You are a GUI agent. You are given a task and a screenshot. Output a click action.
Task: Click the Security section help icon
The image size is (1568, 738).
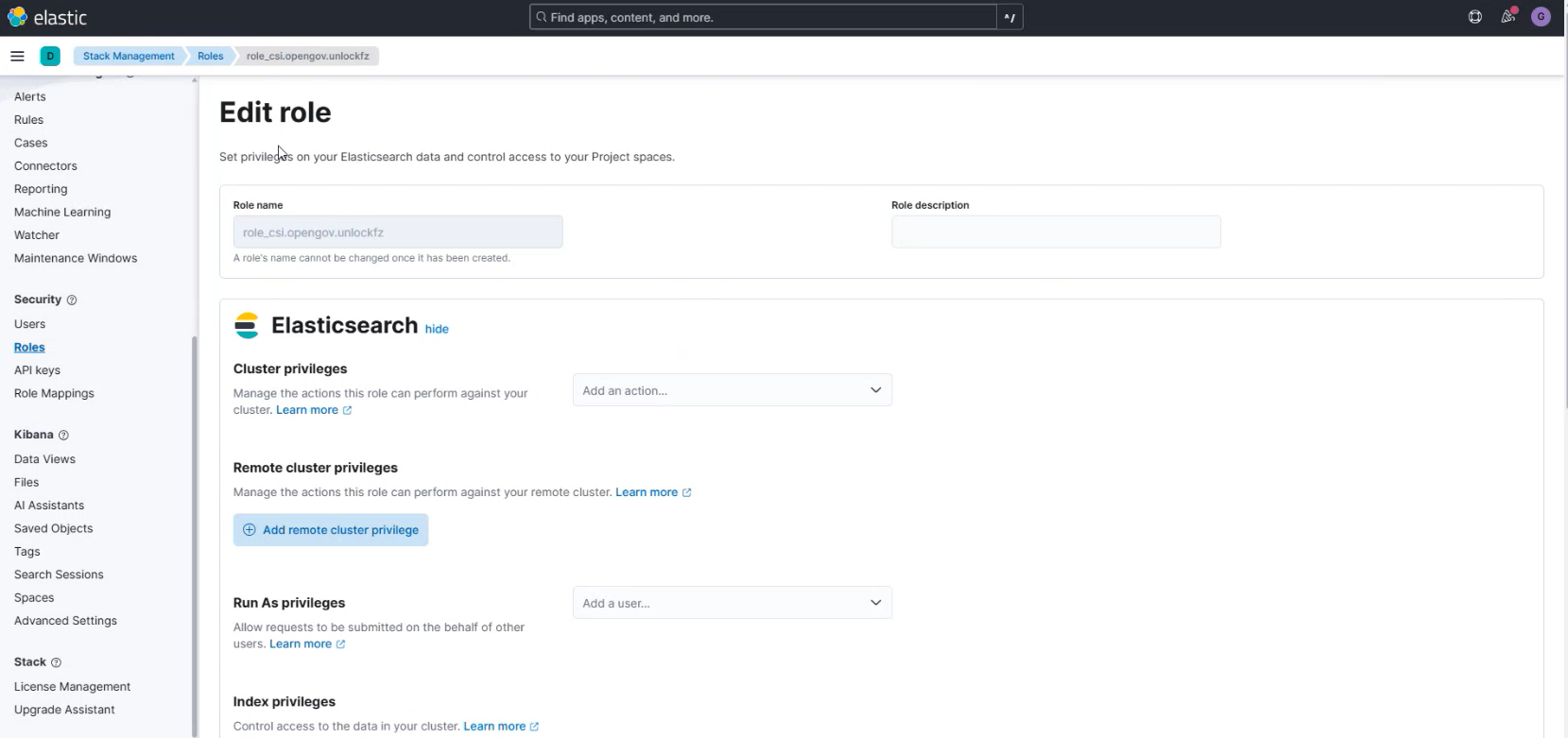click(x=72, y=300)
